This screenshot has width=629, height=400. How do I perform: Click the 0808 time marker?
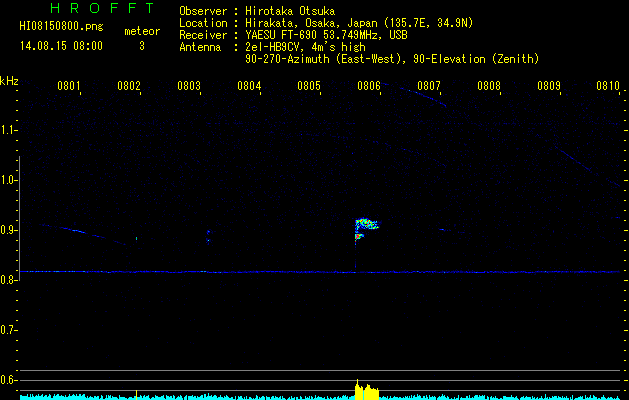[489, 86]
